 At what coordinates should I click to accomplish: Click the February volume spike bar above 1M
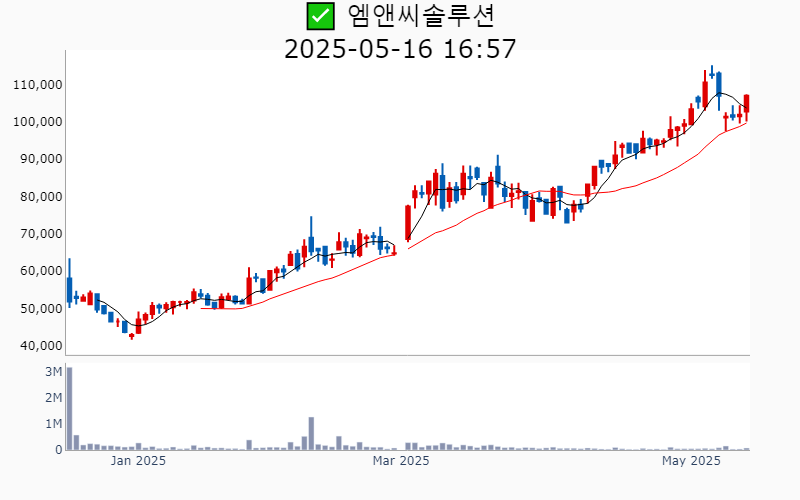click(311, 434)
